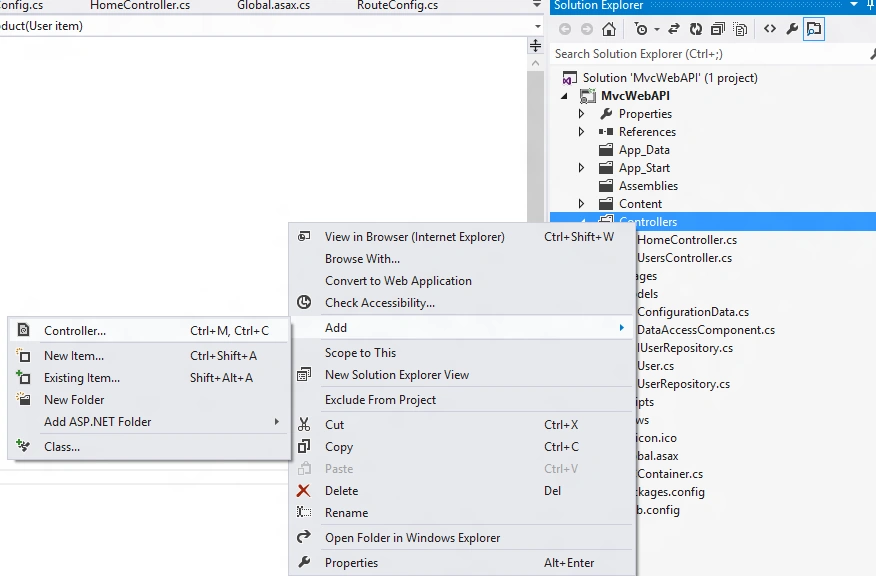Choose Scope to This
Viewport: 876px width, 576px height.
point(462,353)
